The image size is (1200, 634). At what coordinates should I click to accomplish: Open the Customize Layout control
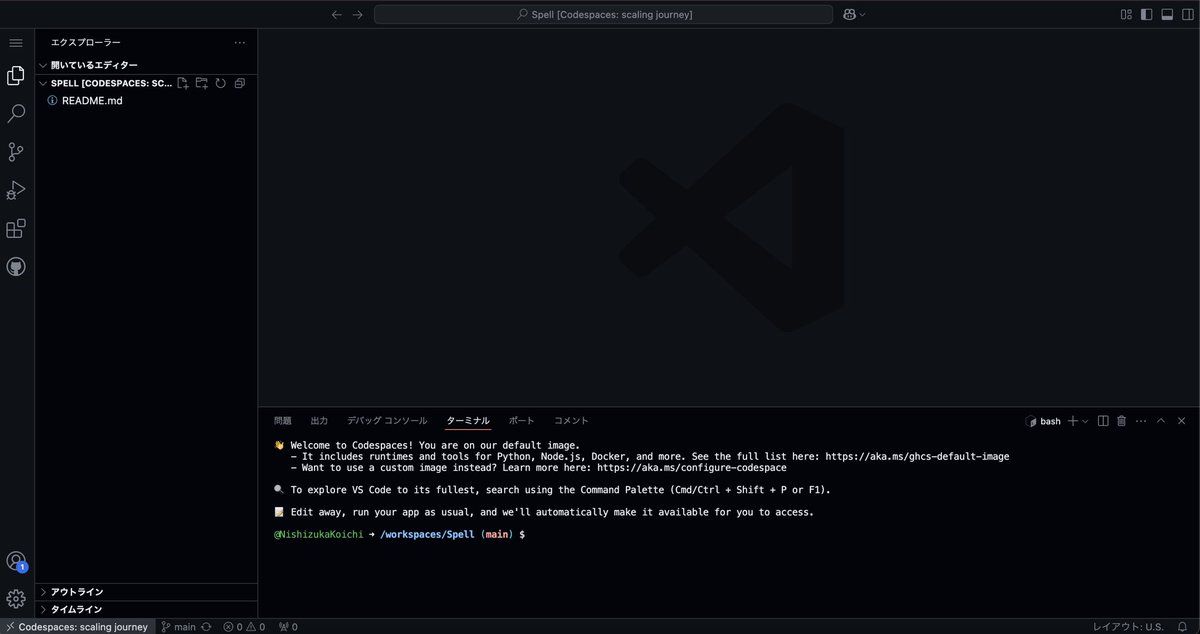click(x=1126, y=14)
